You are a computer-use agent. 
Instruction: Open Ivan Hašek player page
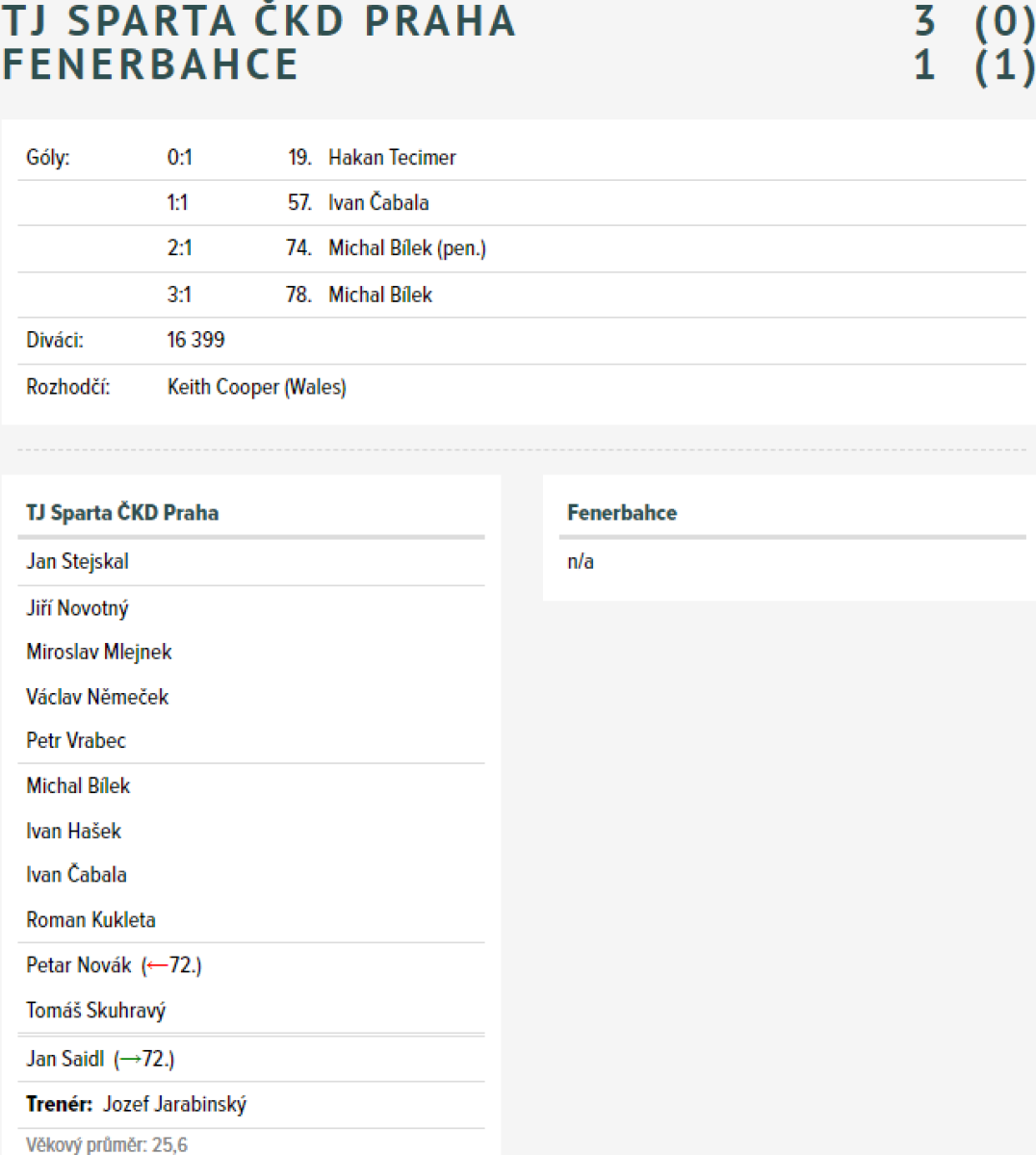(x=73, y=831)
